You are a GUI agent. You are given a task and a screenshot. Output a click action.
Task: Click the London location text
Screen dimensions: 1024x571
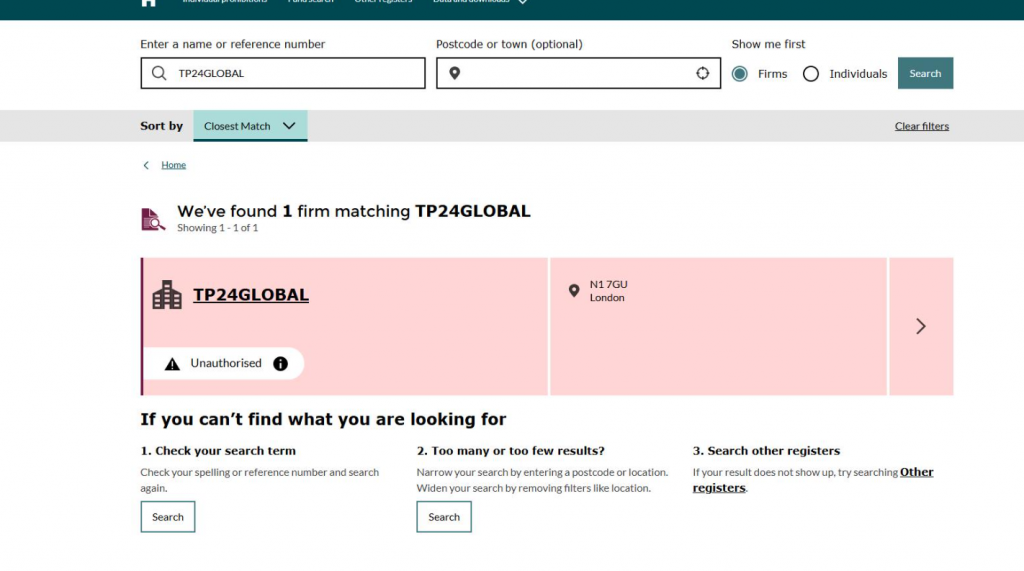607,298
